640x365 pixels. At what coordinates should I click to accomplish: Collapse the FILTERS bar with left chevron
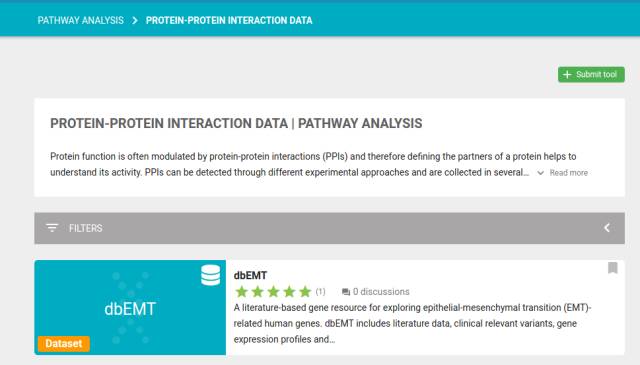607,228
